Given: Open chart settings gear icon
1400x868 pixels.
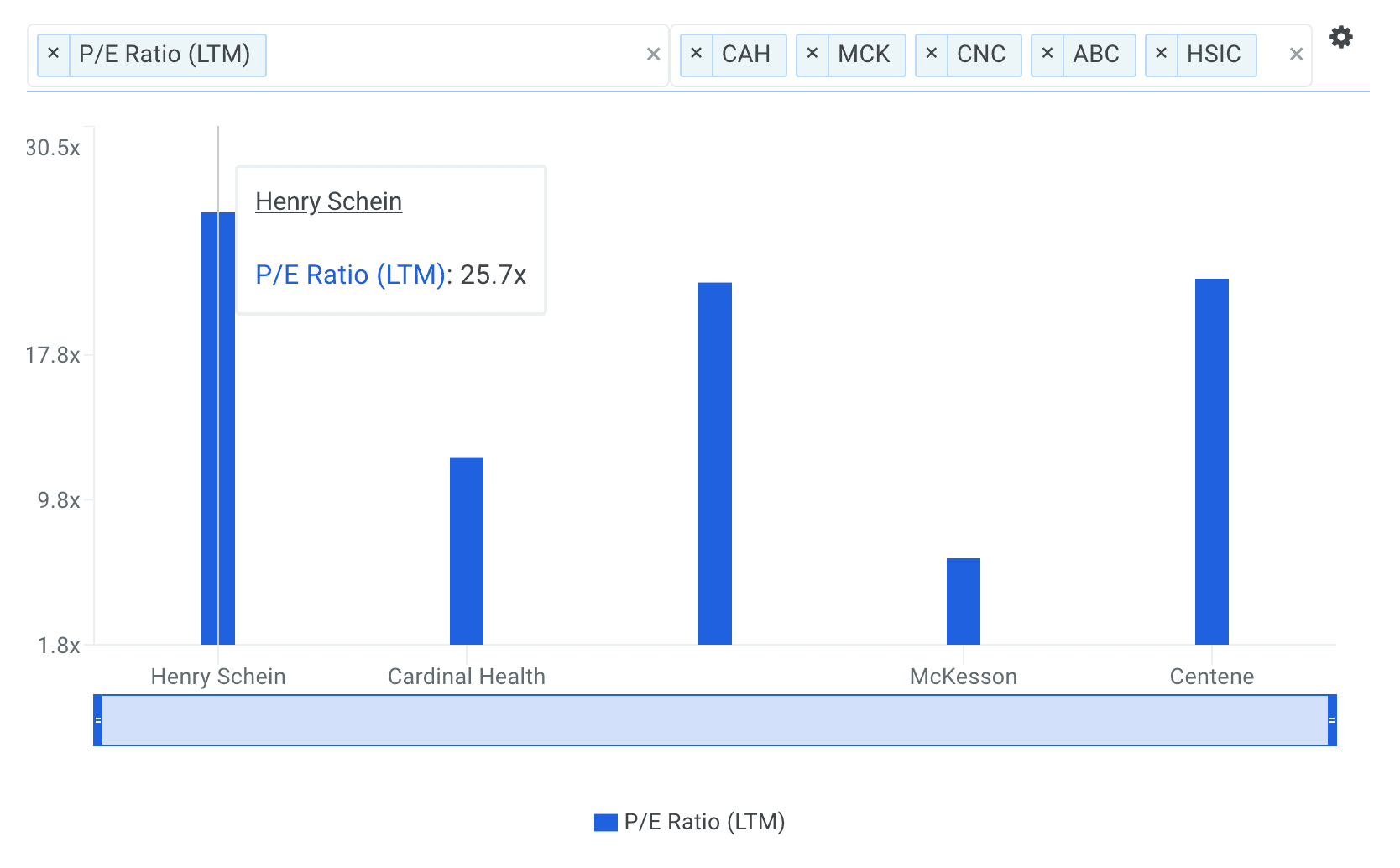Looking at the screenshot, I should (1340, 38).
